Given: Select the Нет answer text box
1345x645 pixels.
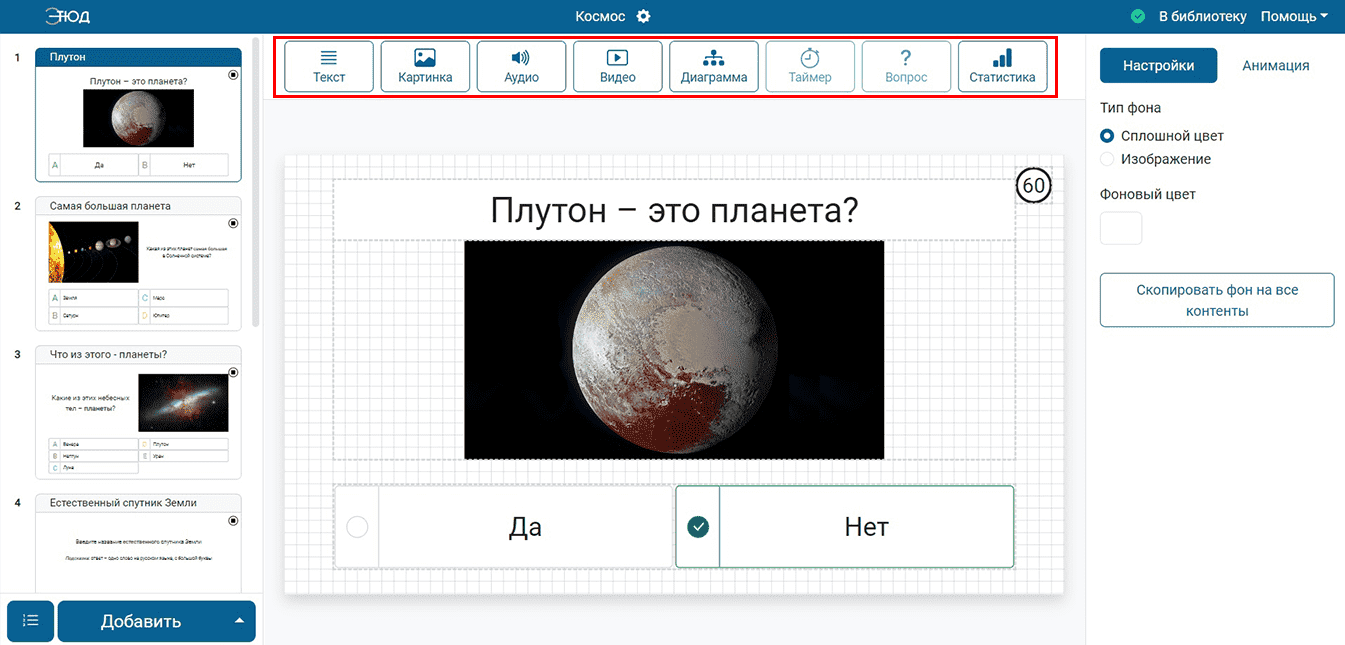Looking at the screenshot, I should [866, 527].
